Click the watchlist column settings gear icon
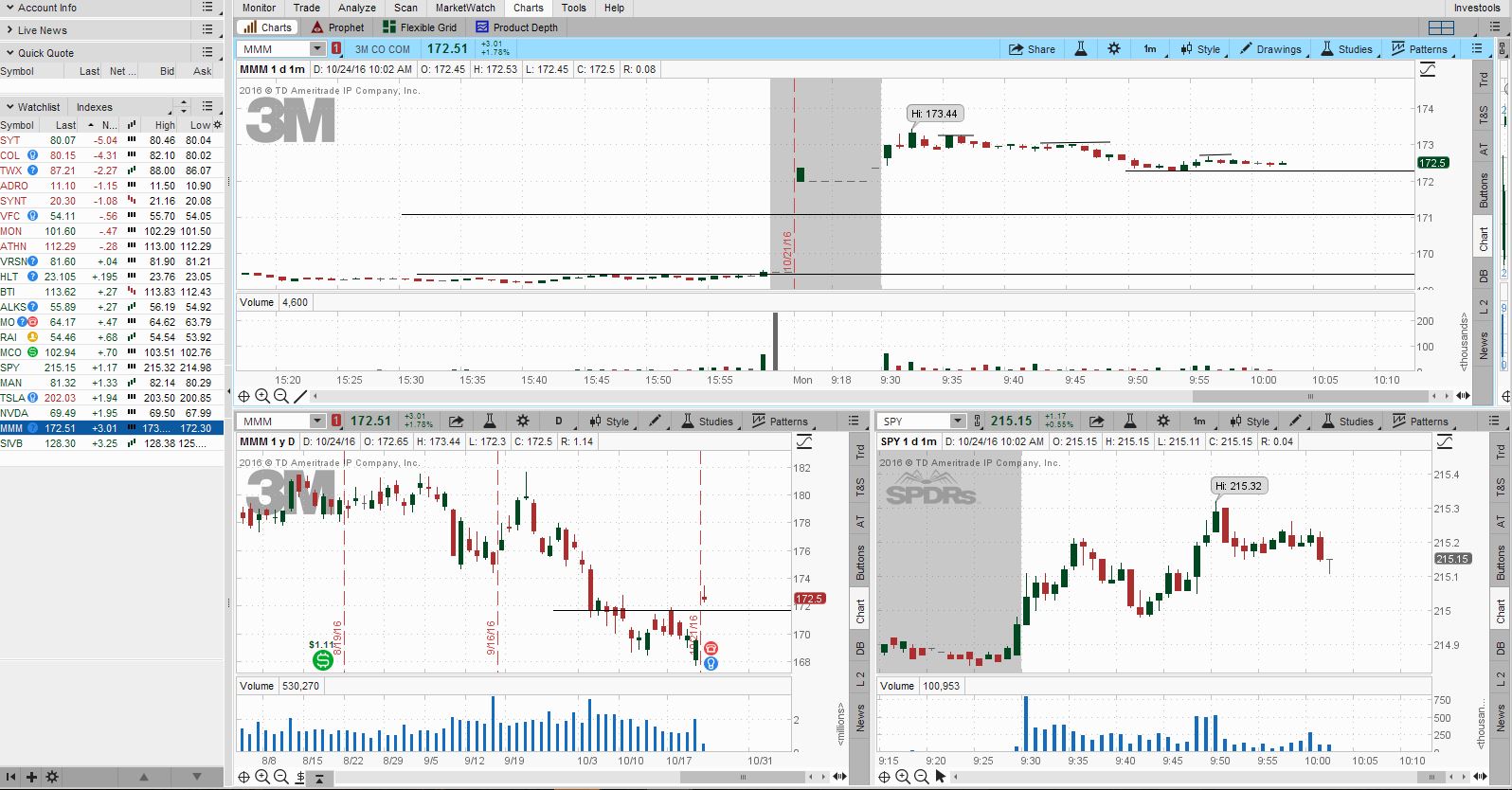The height and width of the screenshot is (790, 1512). [217, 125]
